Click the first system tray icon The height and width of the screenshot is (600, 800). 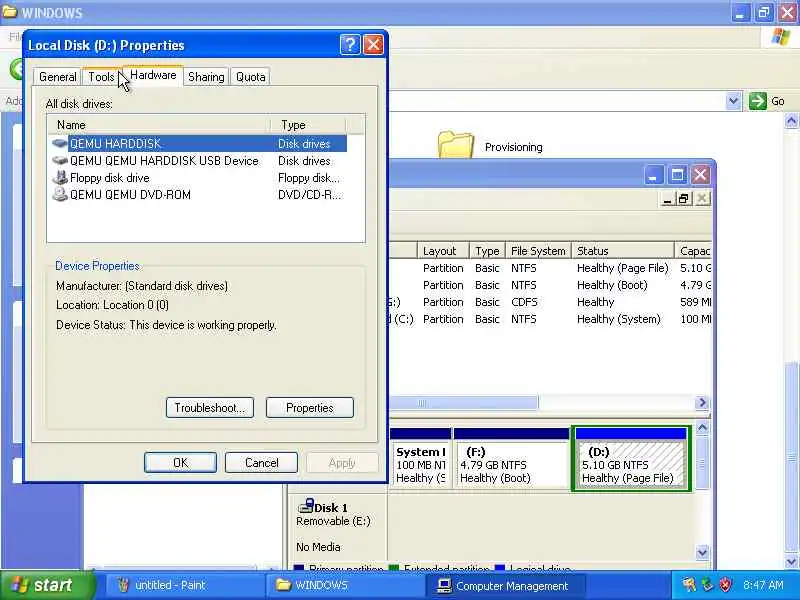coord(689,584)
